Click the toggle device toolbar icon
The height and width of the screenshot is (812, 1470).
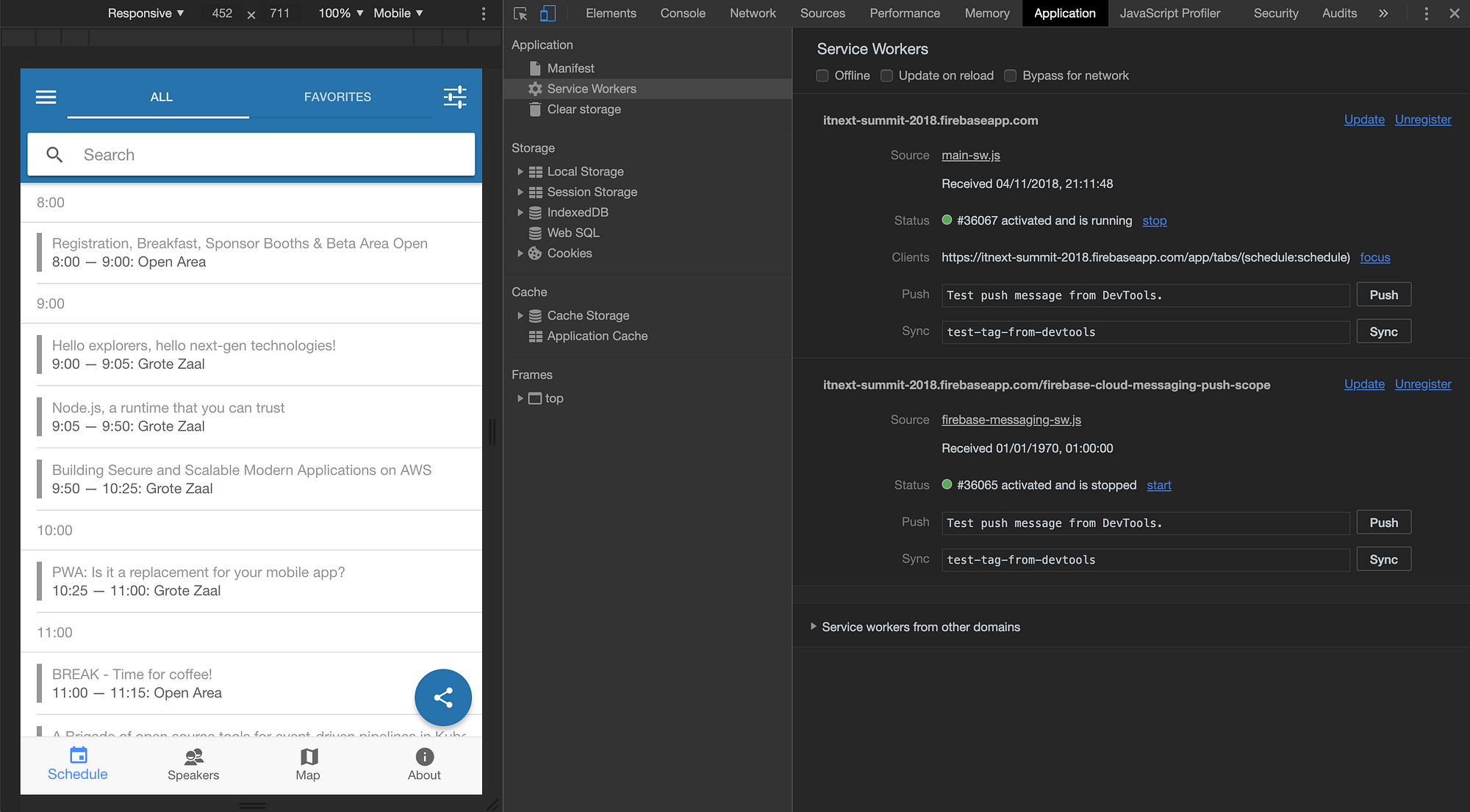(x=547, y=13)
